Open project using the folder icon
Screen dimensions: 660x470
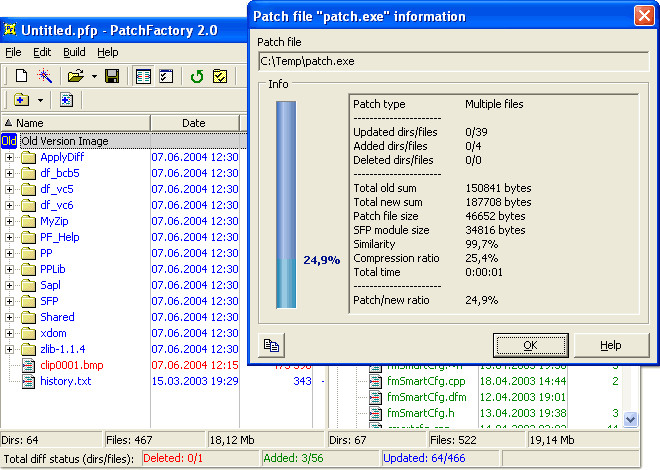click(76, 76)
